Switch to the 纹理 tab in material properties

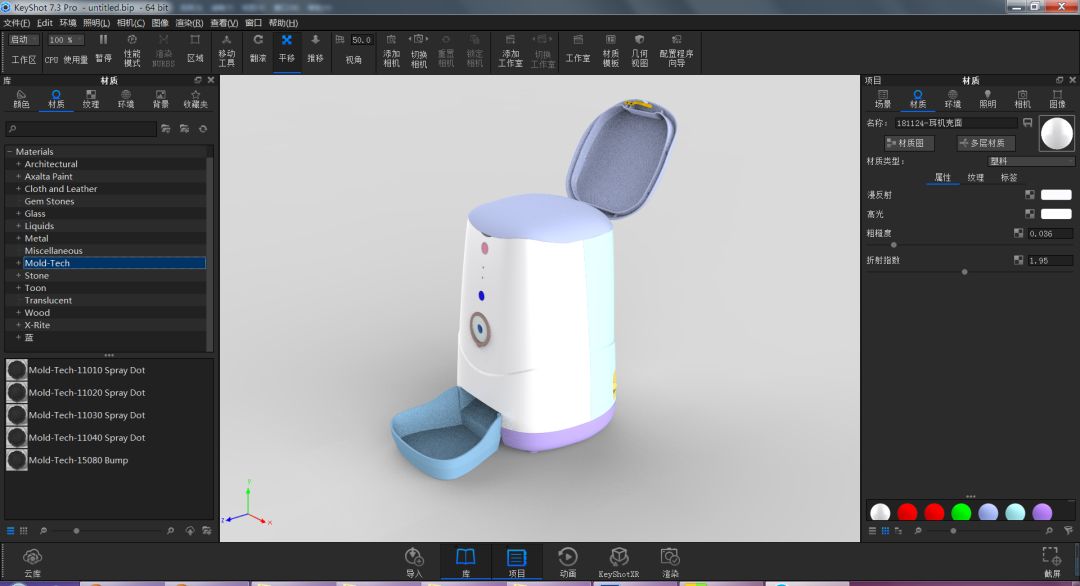point(975,178)
